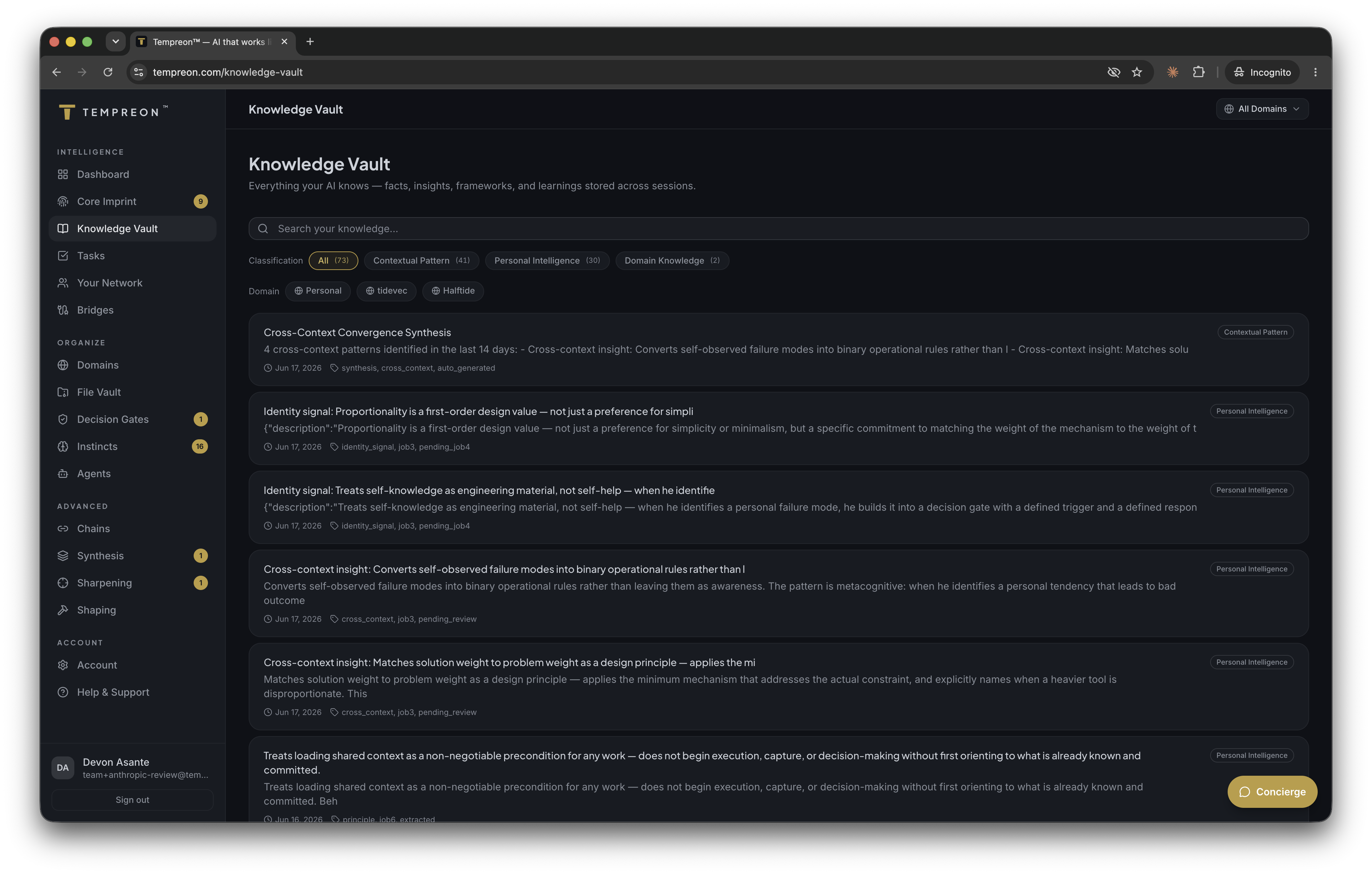Open a new browser tab
Image resolution: width=1372 pixels, height=875 pixels.
click(x=310, y=41)
